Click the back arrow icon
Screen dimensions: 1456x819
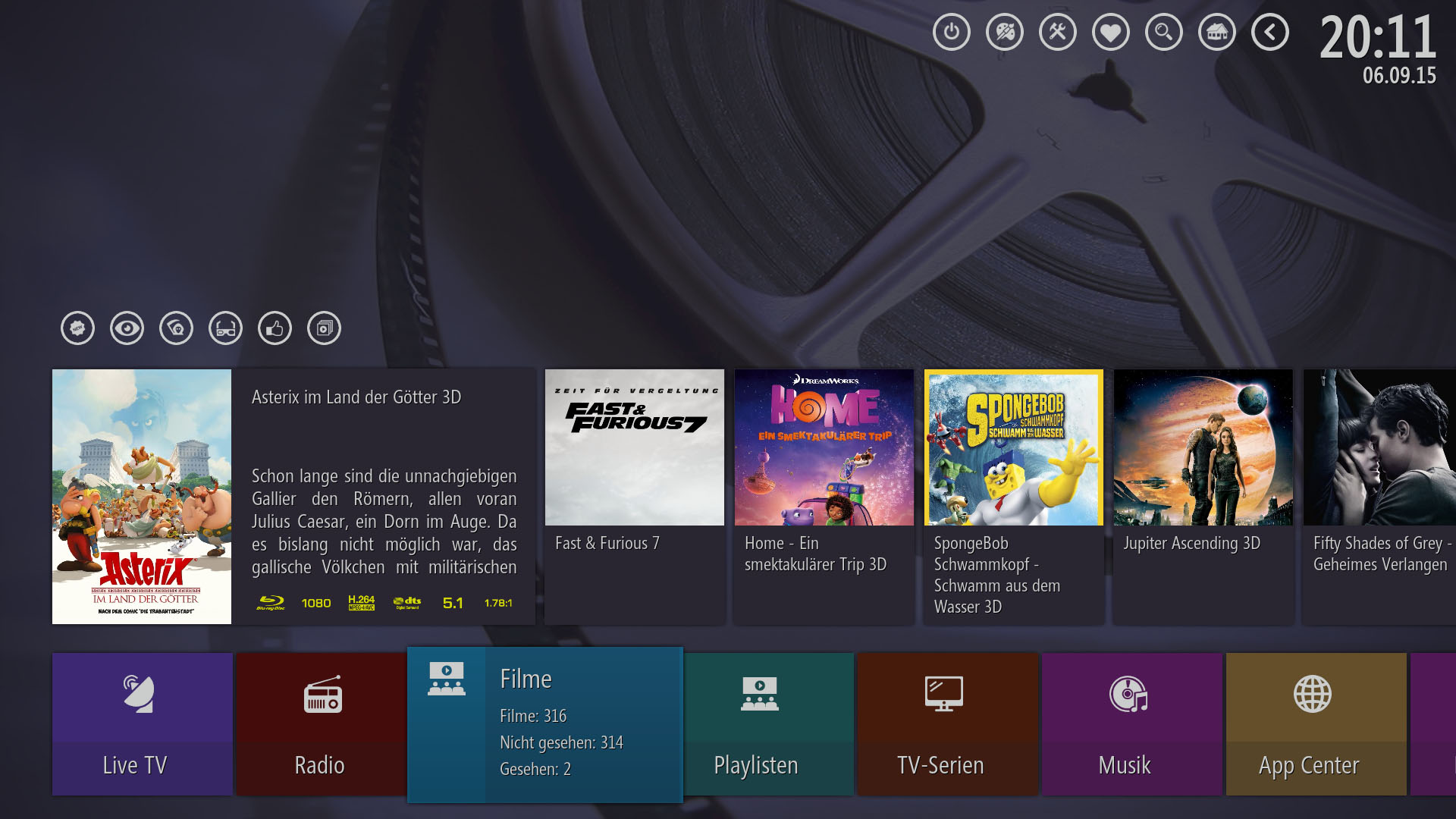(1269, 33)
